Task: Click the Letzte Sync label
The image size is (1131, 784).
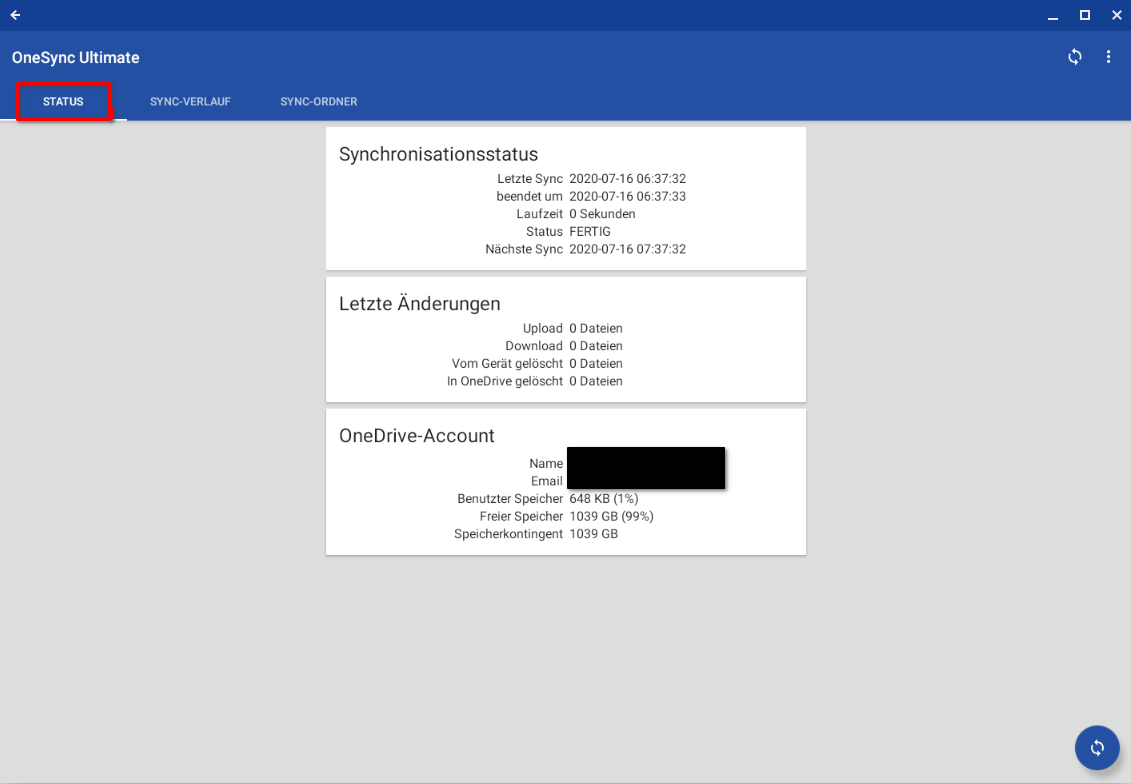Action: pyautogui.click(x=530, y=179)
